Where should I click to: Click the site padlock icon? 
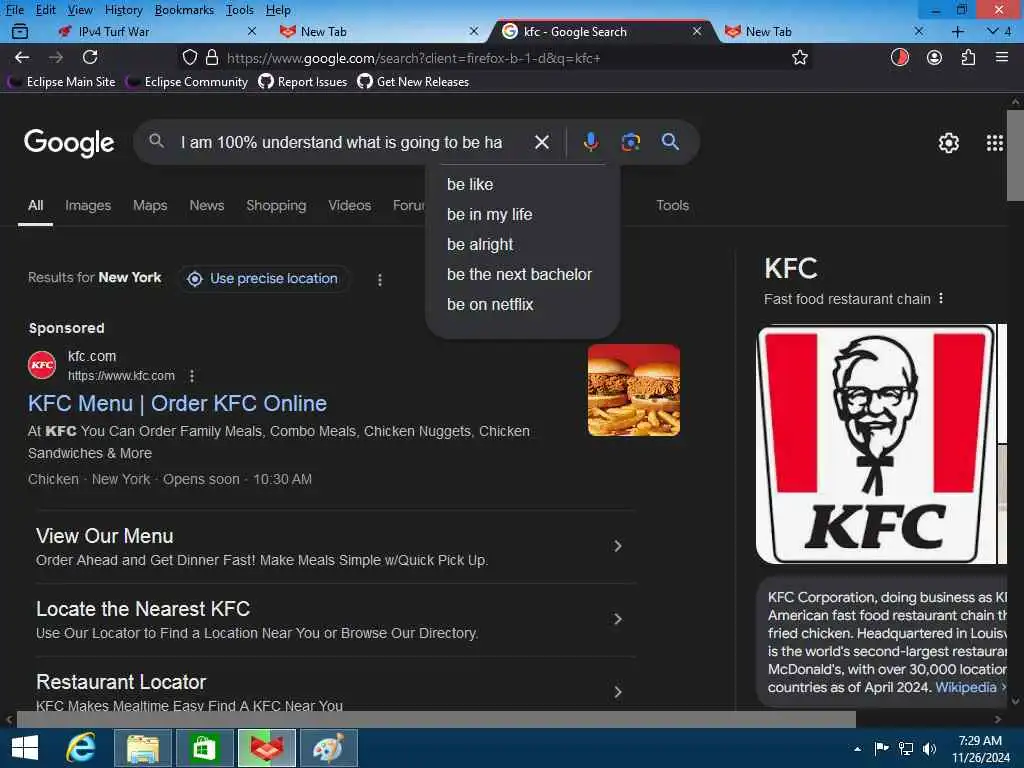[212, 57]
